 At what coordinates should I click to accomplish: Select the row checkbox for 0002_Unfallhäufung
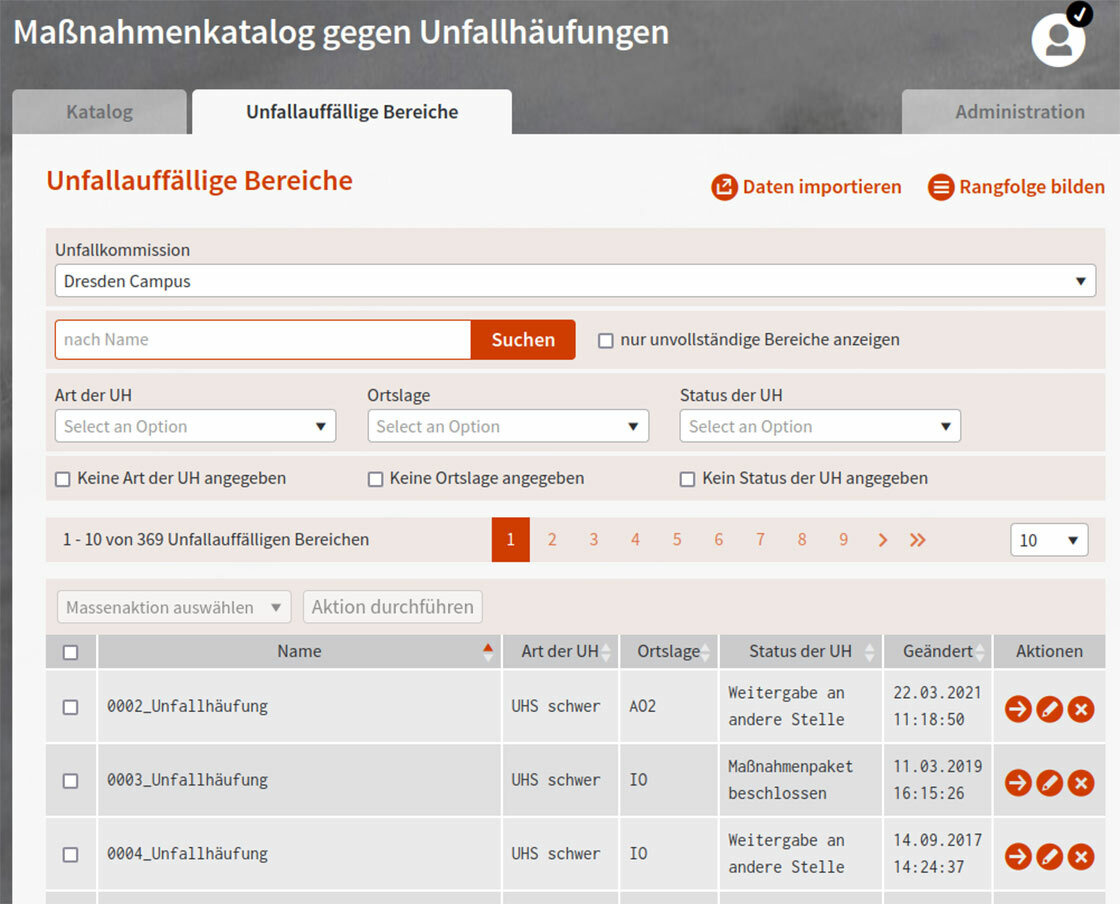point(70,705)
